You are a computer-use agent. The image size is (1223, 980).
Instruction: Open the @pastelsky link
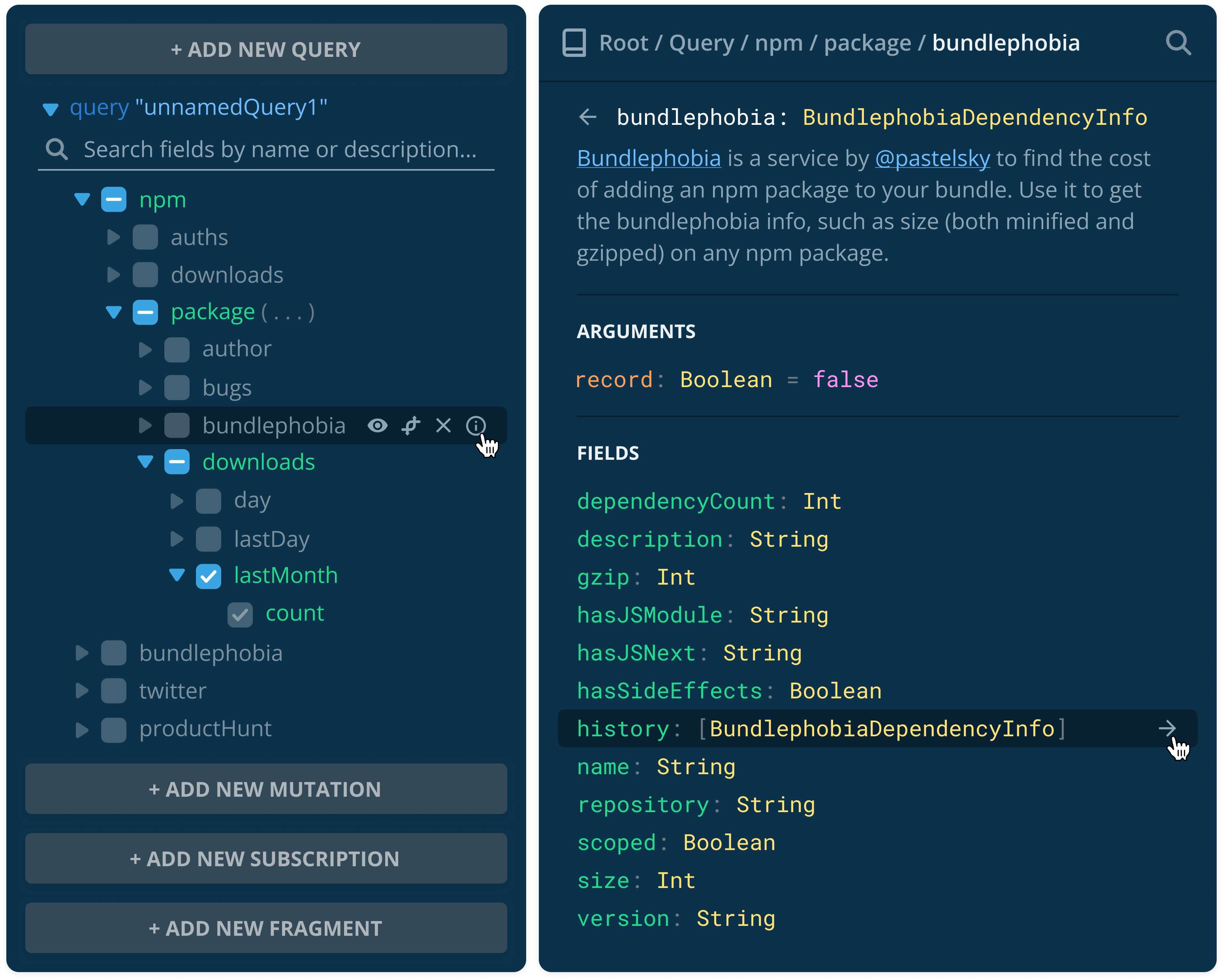point(933,158)
